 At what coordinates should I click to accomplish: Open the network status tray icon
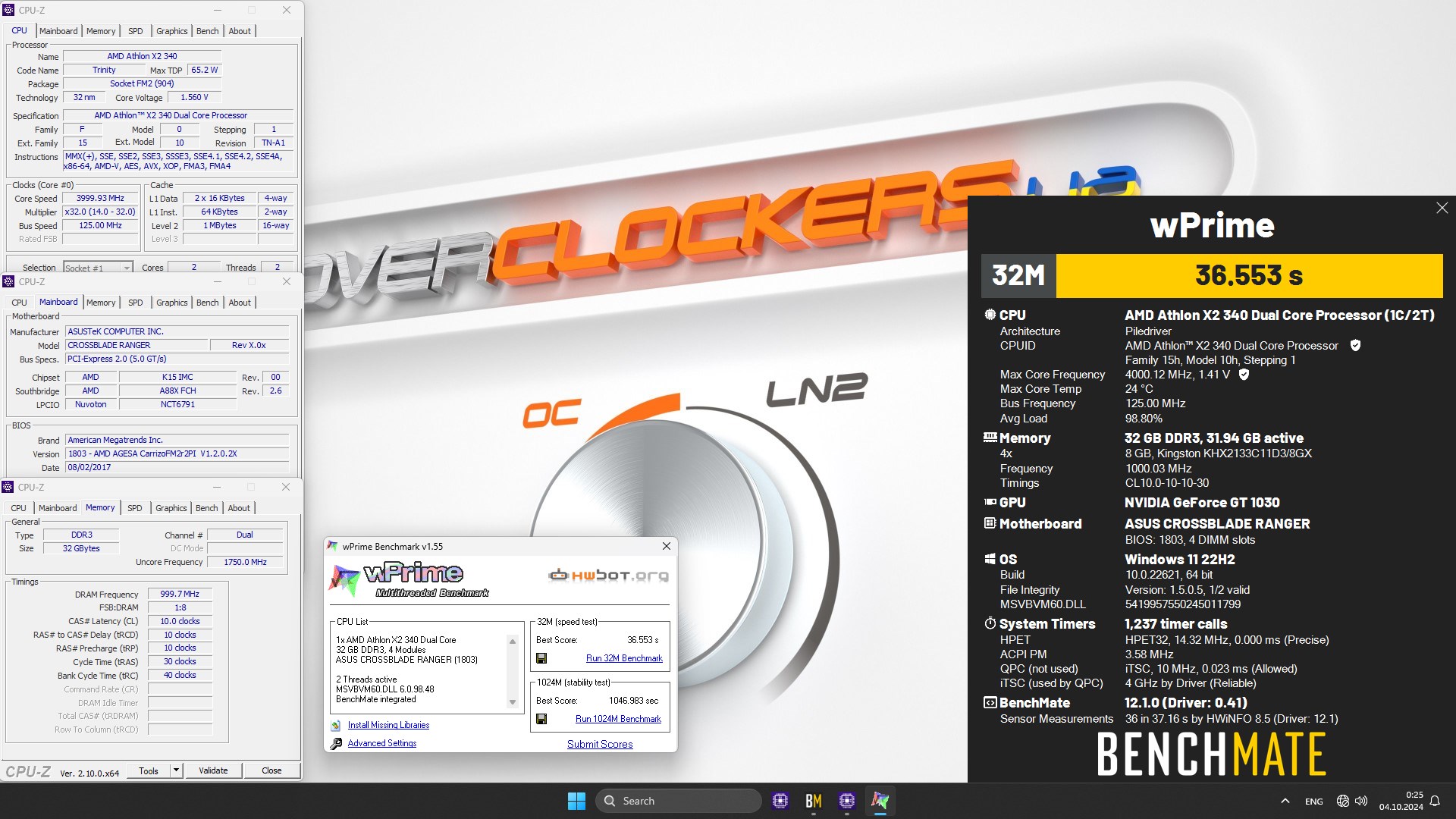coord(1342,801)
